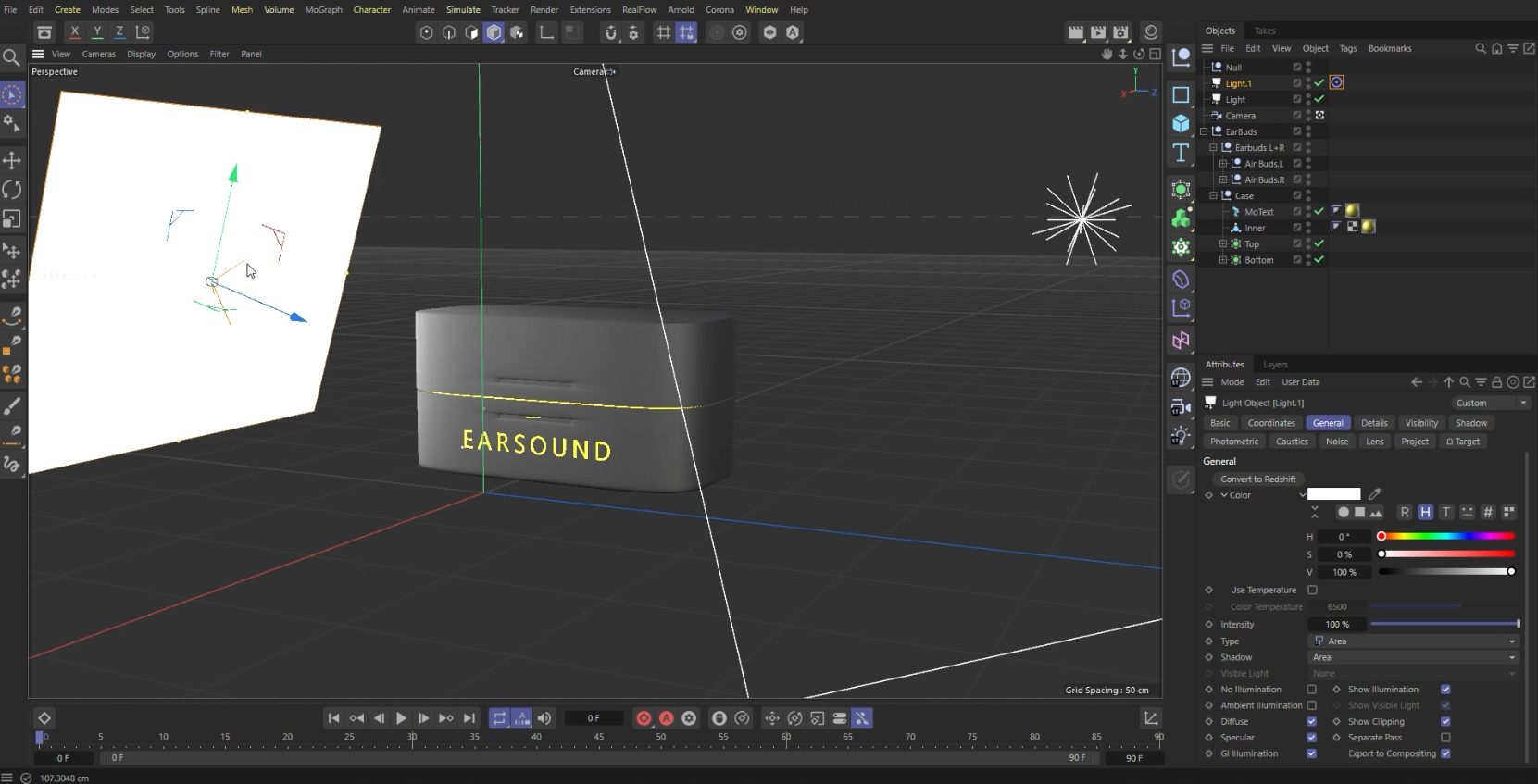Disable the Specular checkbox
Screen dimensions: 1538x784
[1311, 738]
